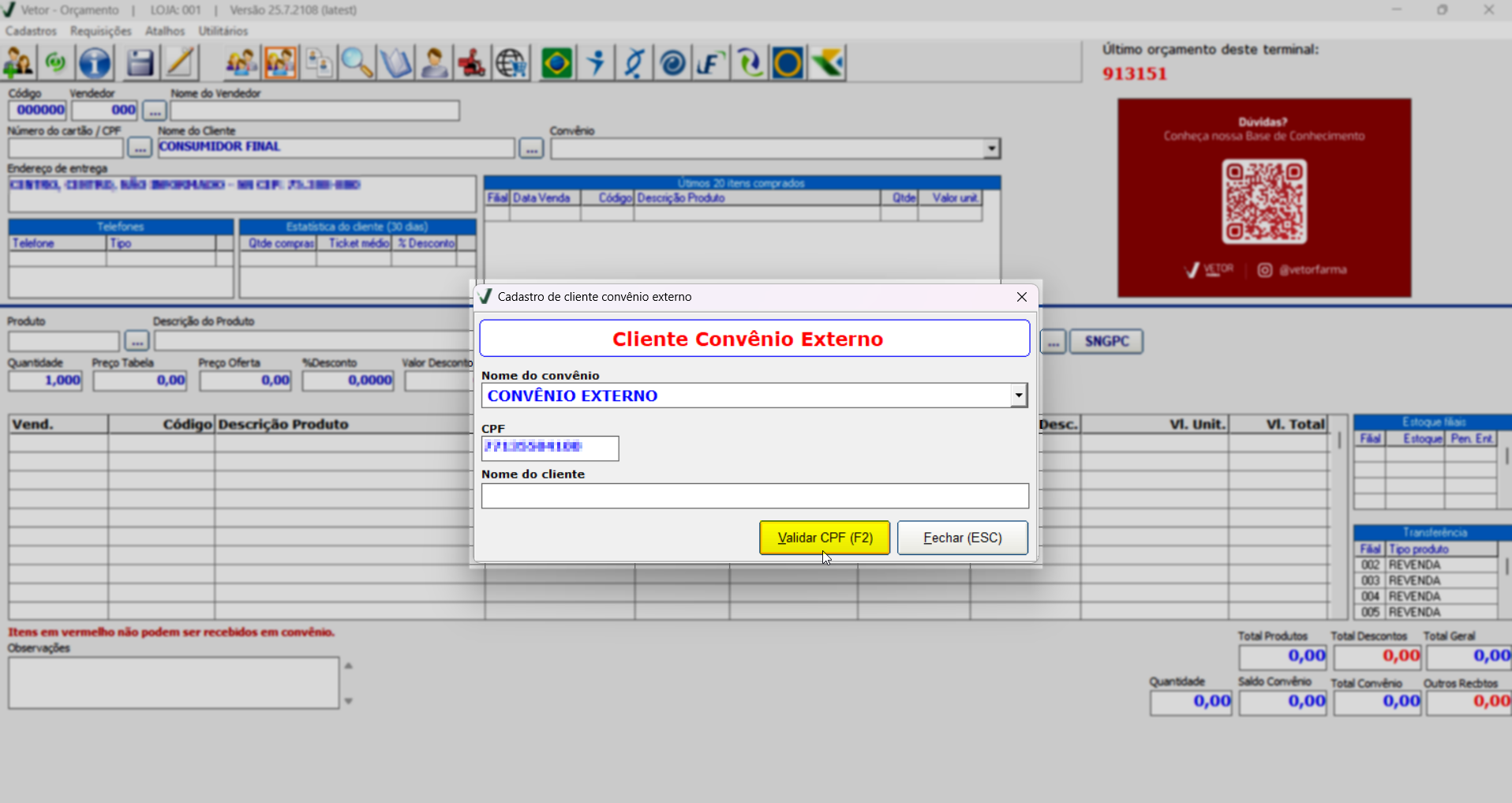1512x803 pixels.
Task: Click the ellipsis button next to Produto field
Action: [137, 341]
